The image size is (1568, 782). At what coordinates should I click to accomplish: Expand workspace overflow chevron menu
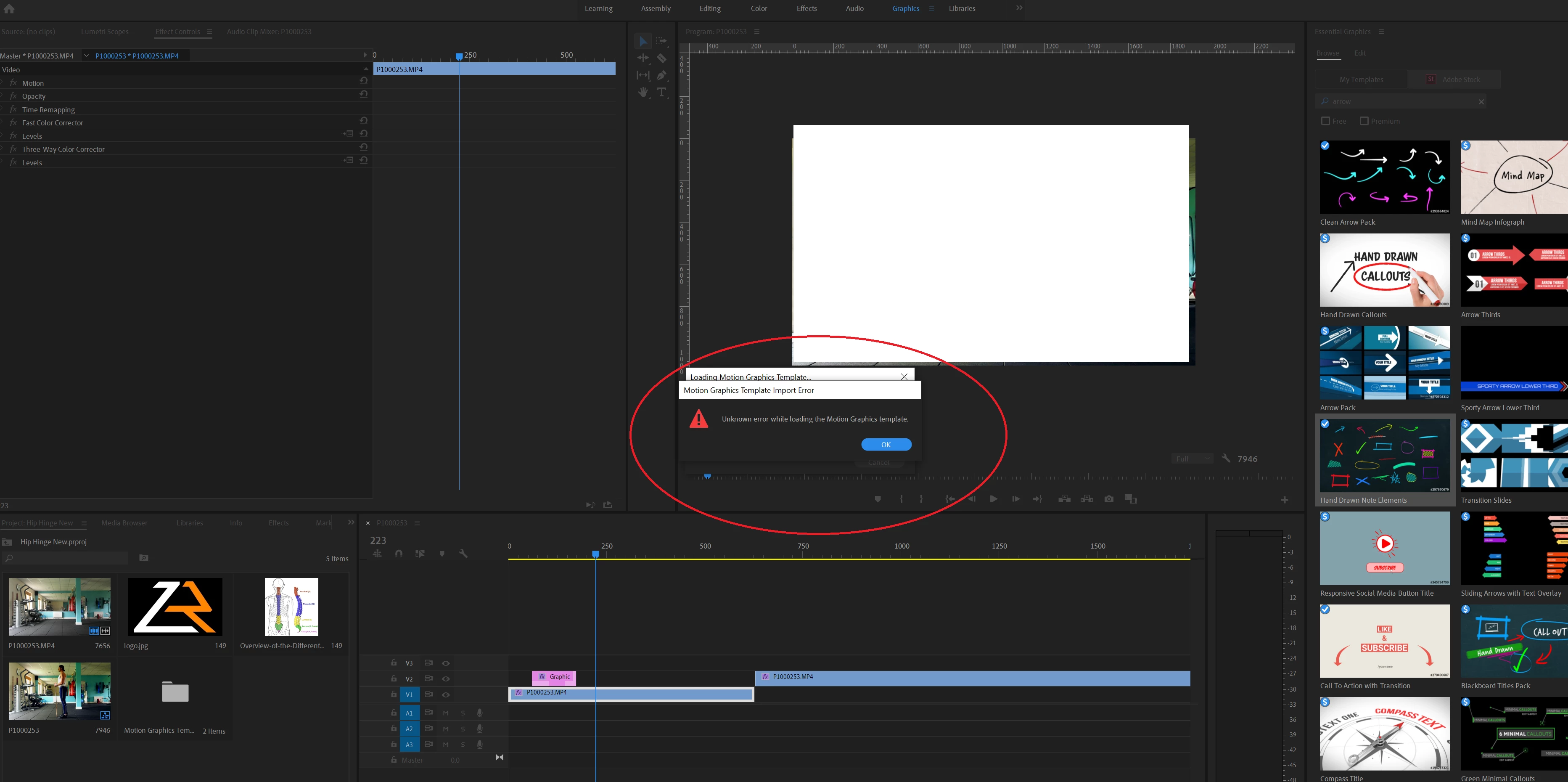pyautogui.click(x=1019, y=8)
